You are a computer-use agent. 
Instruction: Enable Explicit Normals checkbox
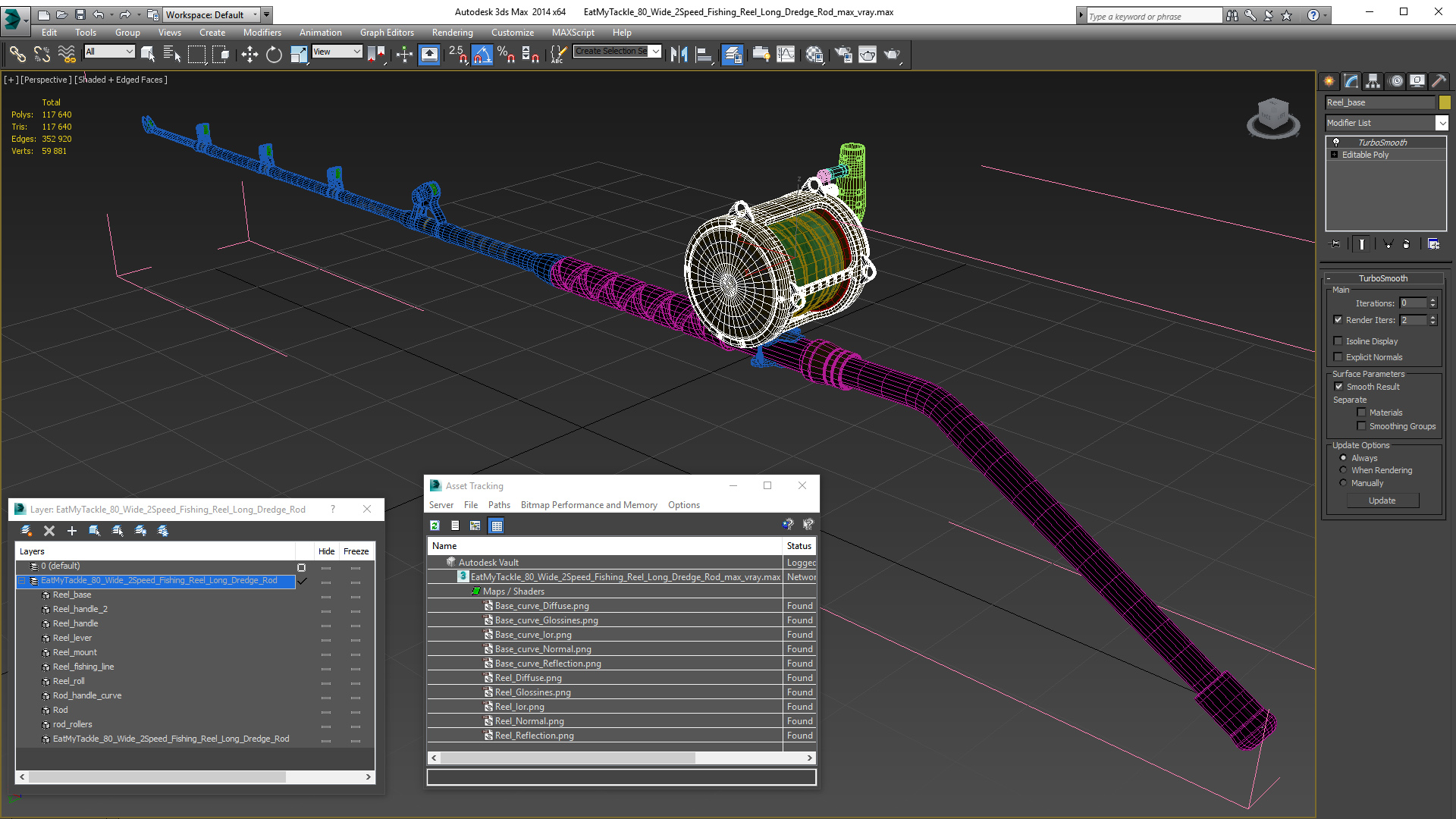1338,357
